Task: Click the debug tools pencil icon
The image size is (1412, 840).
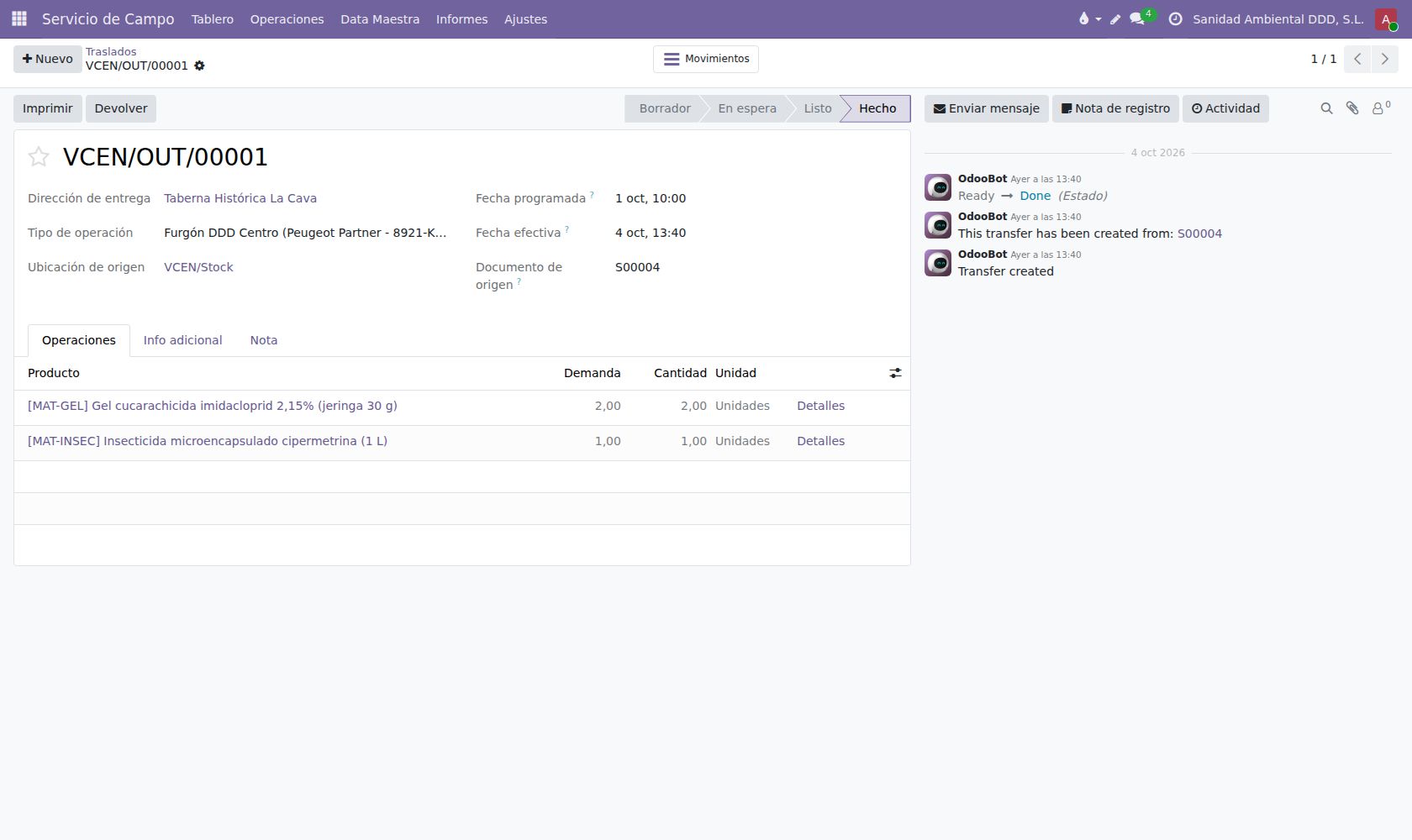Action: [1115, 18]
